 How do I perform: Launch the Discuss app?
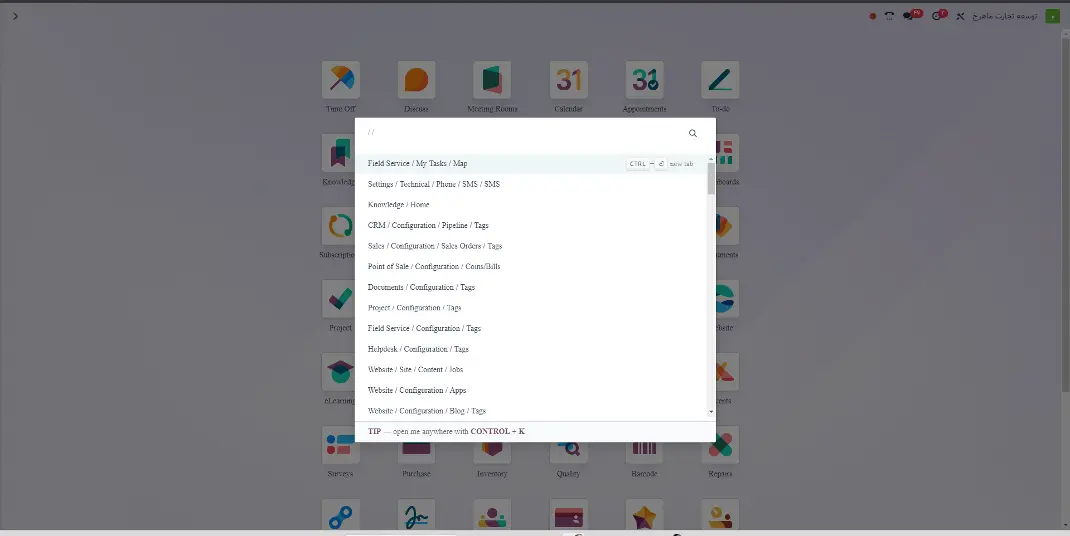tap(416, 80)
